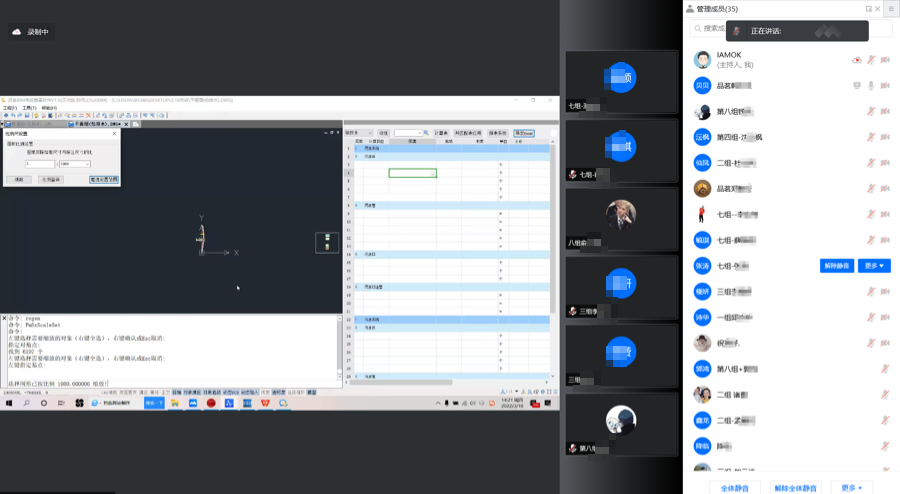900x494 pixels.
Task: Toggle muted mic for 祝 member row
Action: point(871,343)
